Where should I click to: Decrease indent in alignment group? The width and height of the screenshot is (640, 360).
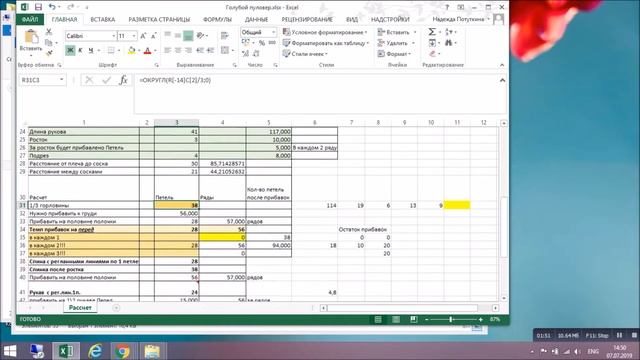click(x=200, y=50)
